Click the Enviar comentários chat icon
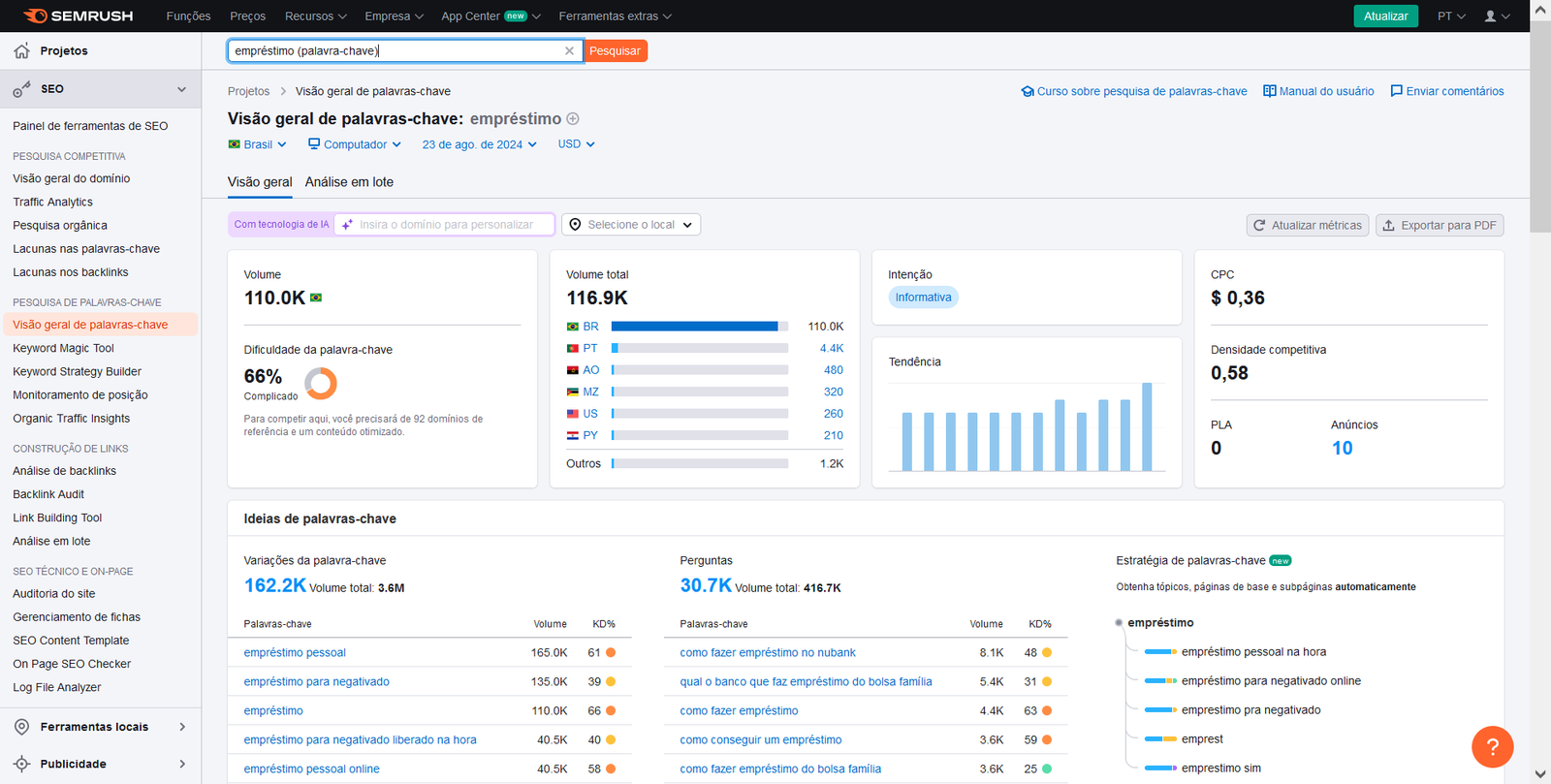 tap(1396, 91)
